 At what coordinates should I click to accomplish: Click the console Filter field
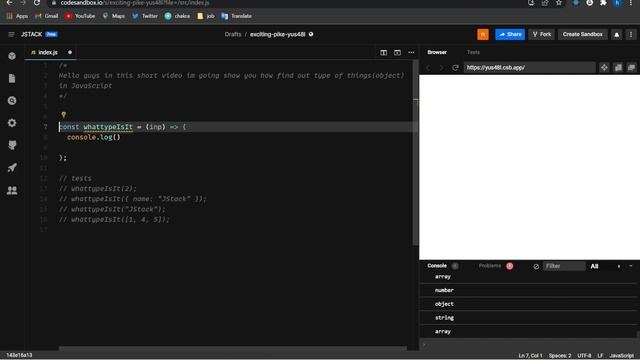point(564,266)
